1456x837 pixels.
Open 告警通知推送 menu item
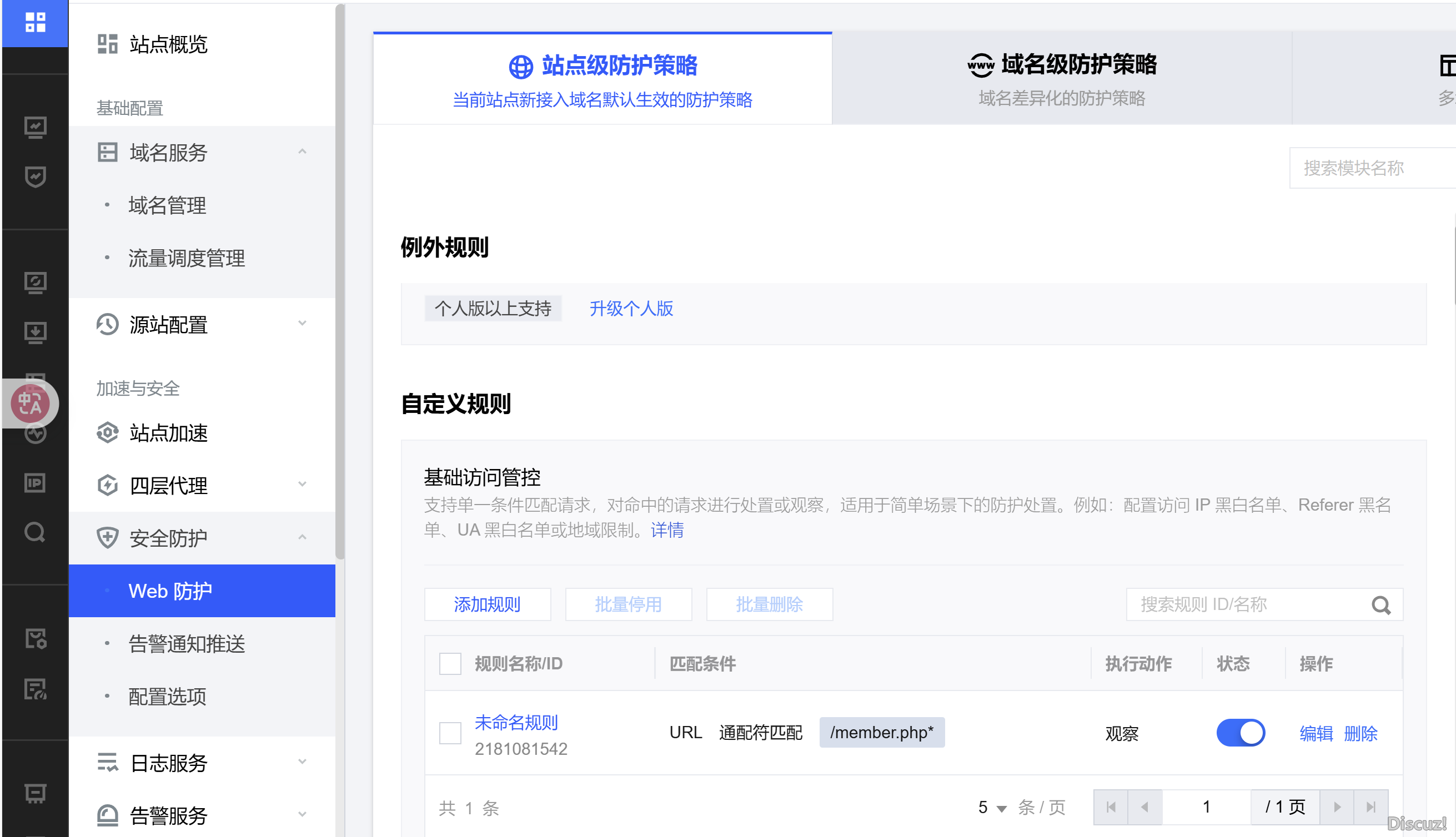[187, 644]
